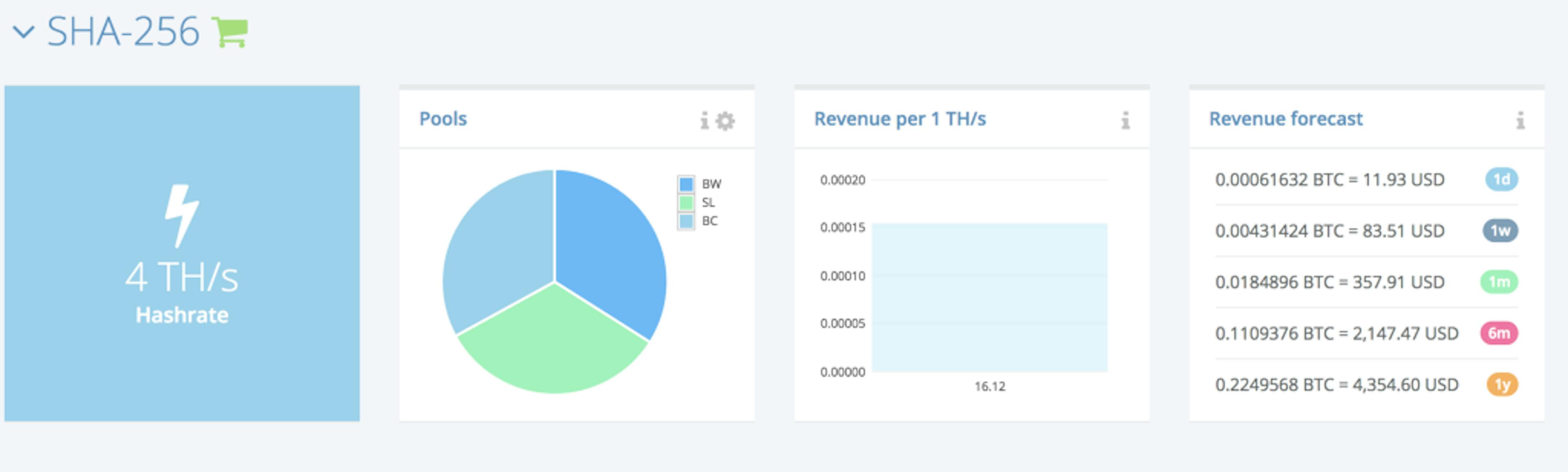
Task: Click the 16.12 revenue bar
Action: point(989,297)
